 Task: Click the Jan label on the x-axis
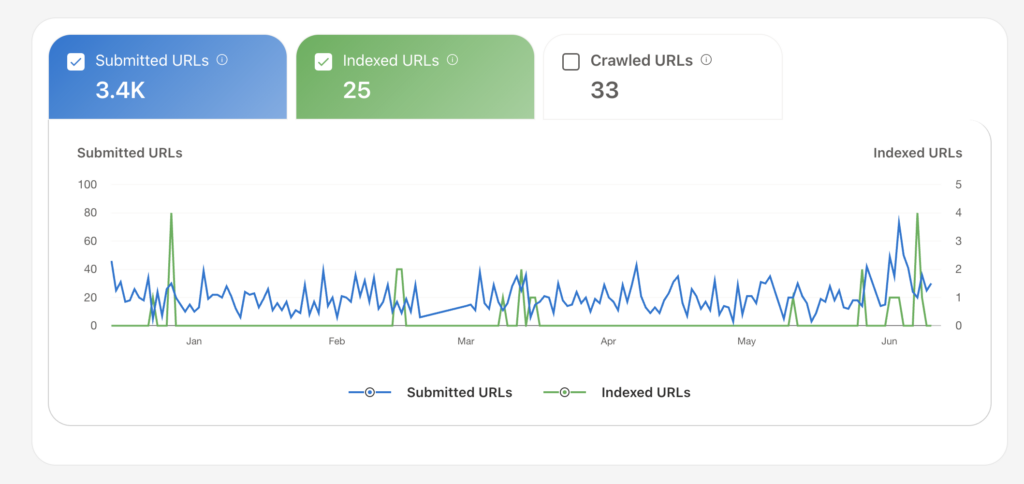(x=194, y=342)
